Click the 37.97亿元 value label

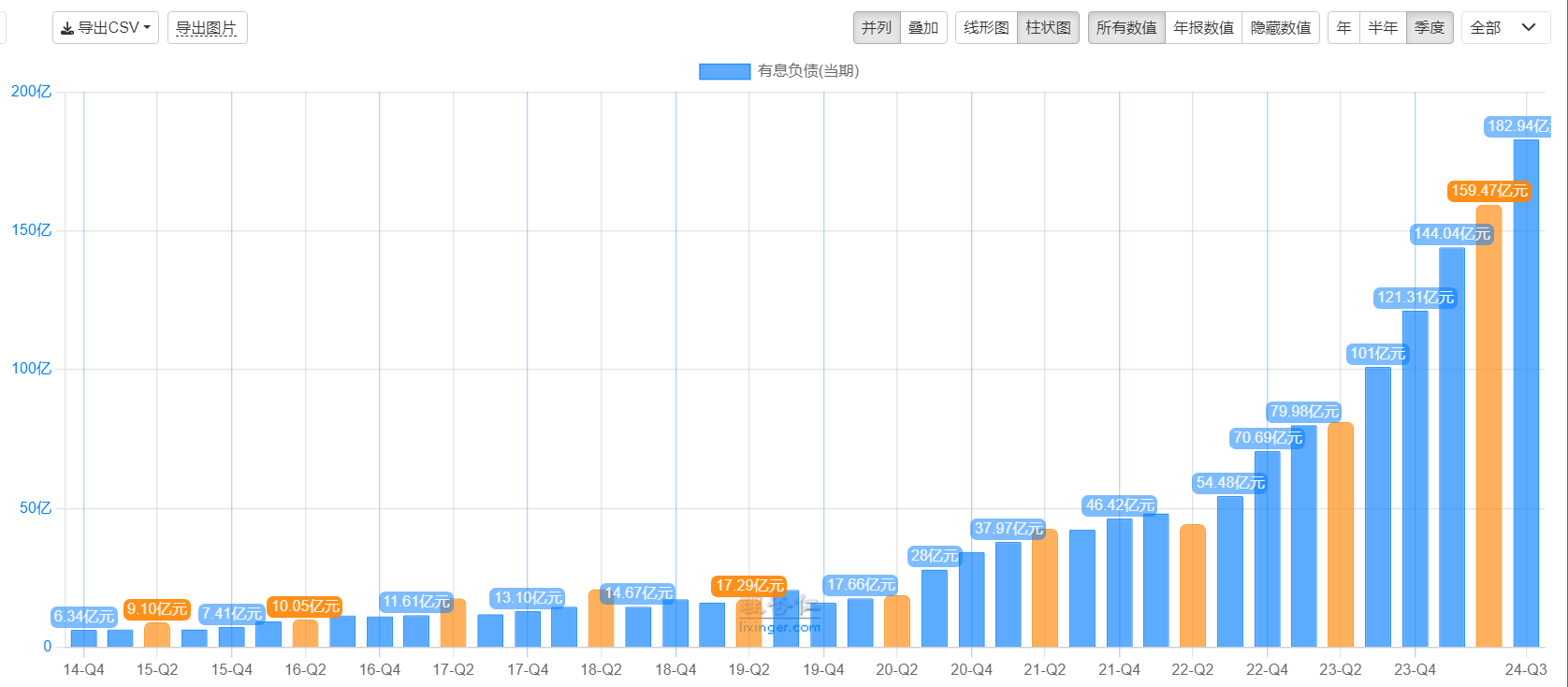[1009, 529]
